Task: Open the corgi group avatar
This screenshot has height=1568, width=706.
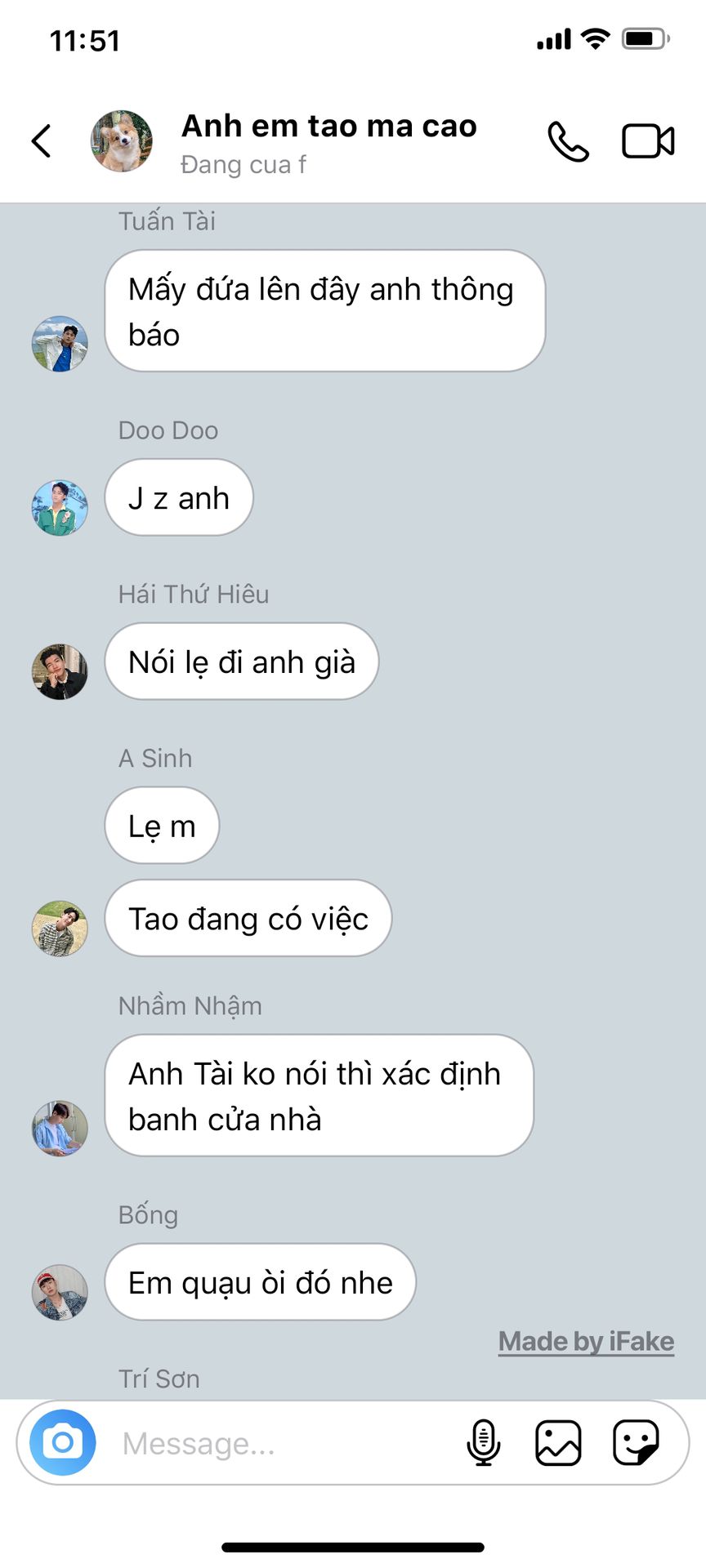Action: pos(122,141)
